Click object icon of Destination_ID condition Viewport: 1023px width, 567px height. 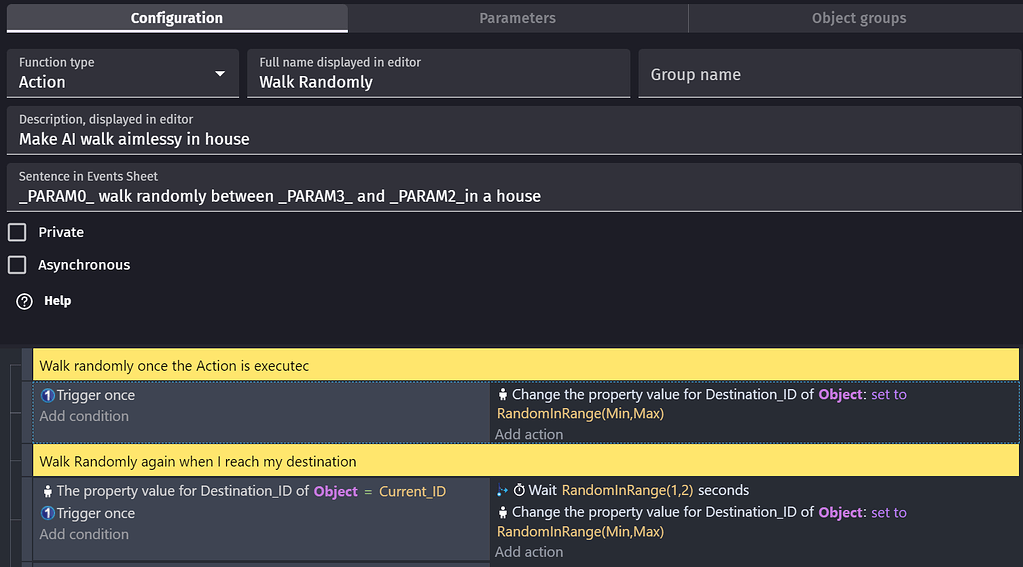coord(48,491)
